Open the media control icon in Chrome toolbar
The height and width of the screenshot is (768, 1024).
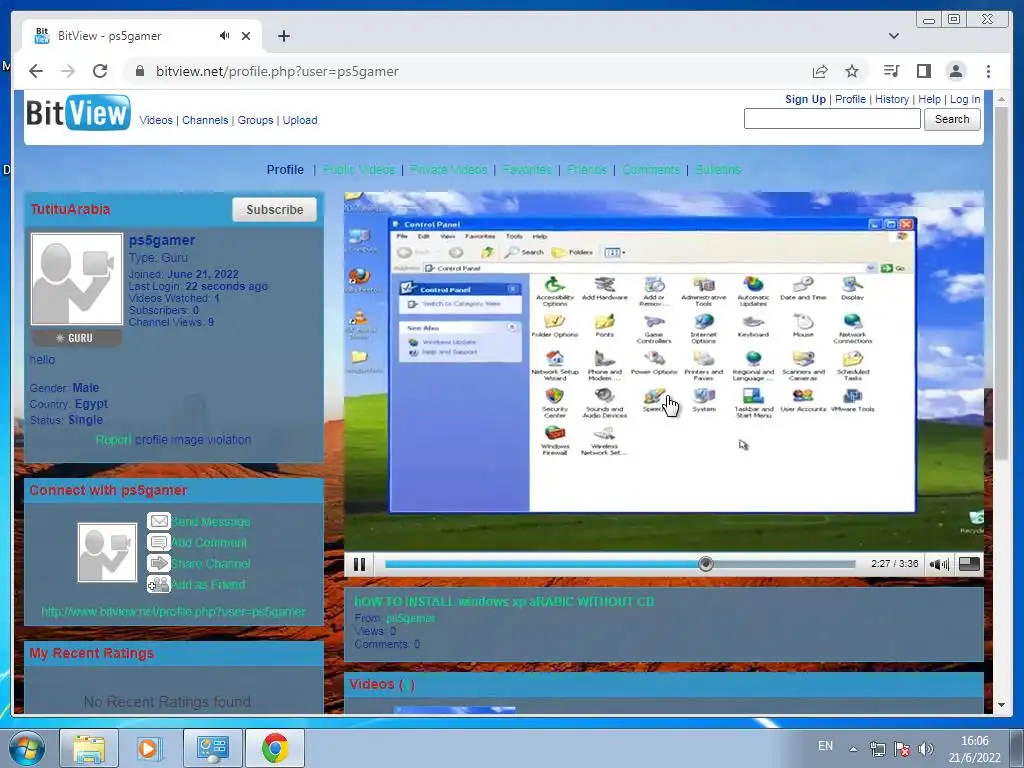[891, 71]
